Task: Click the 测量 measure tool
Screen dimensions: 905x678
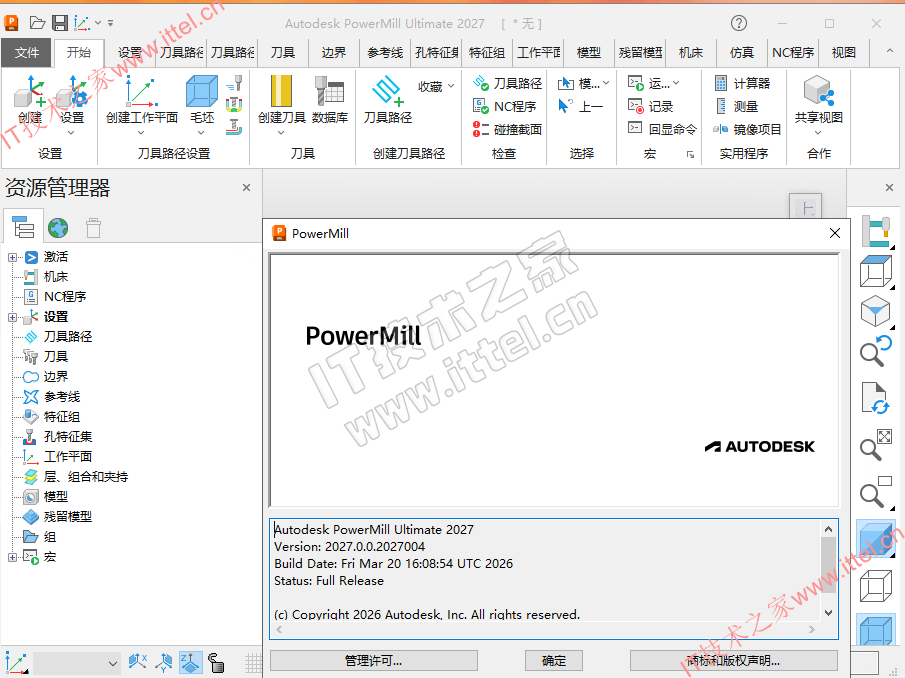Action: coord(736,107)
